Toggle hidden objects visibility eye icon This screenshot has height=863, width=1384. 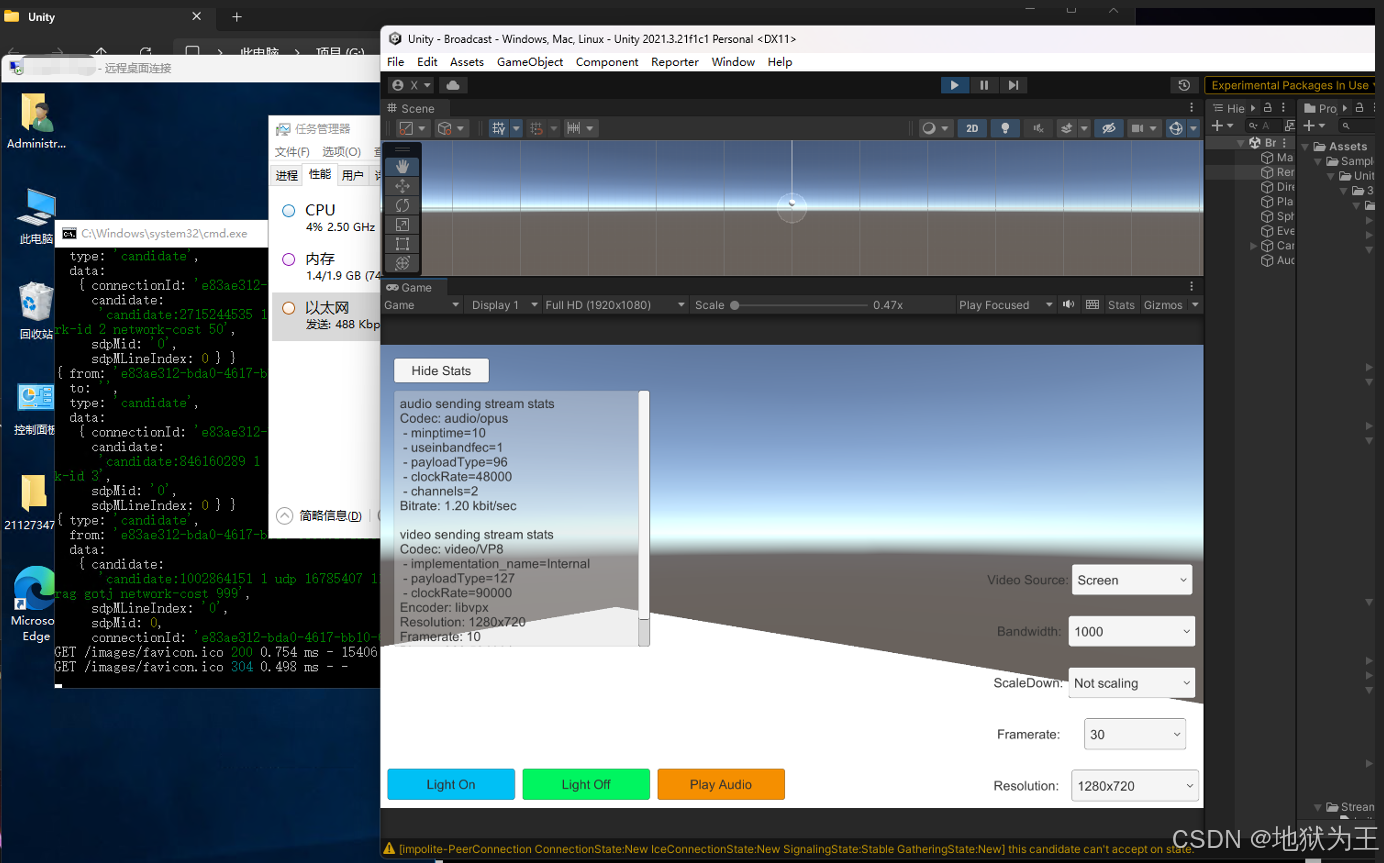(x=1108, y=128)
